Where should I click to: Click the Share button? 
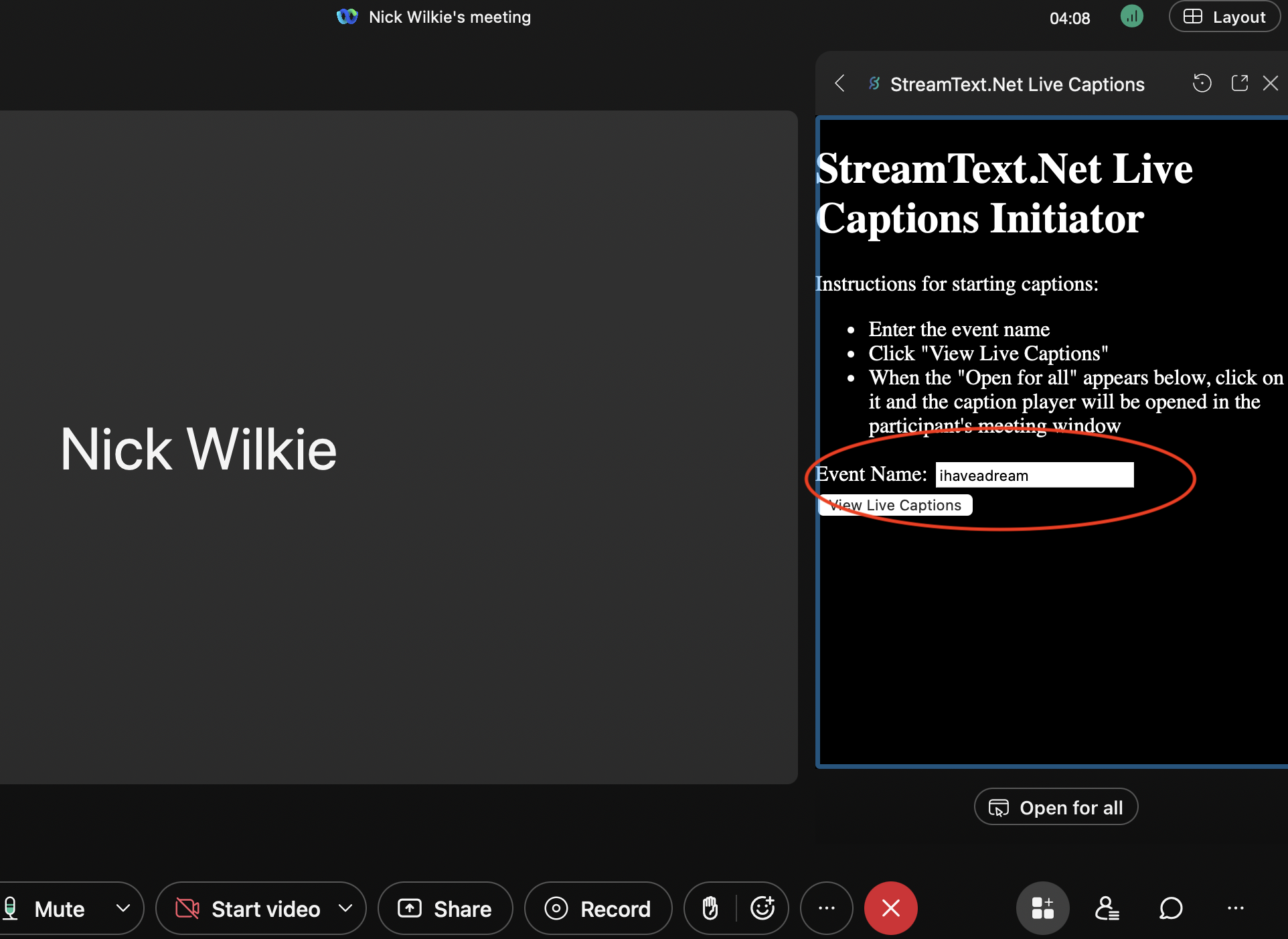click(x=445, y=909)
